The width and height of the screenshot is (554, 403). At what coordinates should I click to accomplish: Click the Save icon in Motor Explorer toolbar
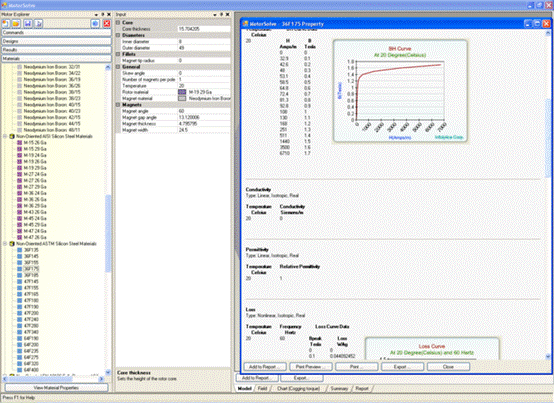coord(28,24)
